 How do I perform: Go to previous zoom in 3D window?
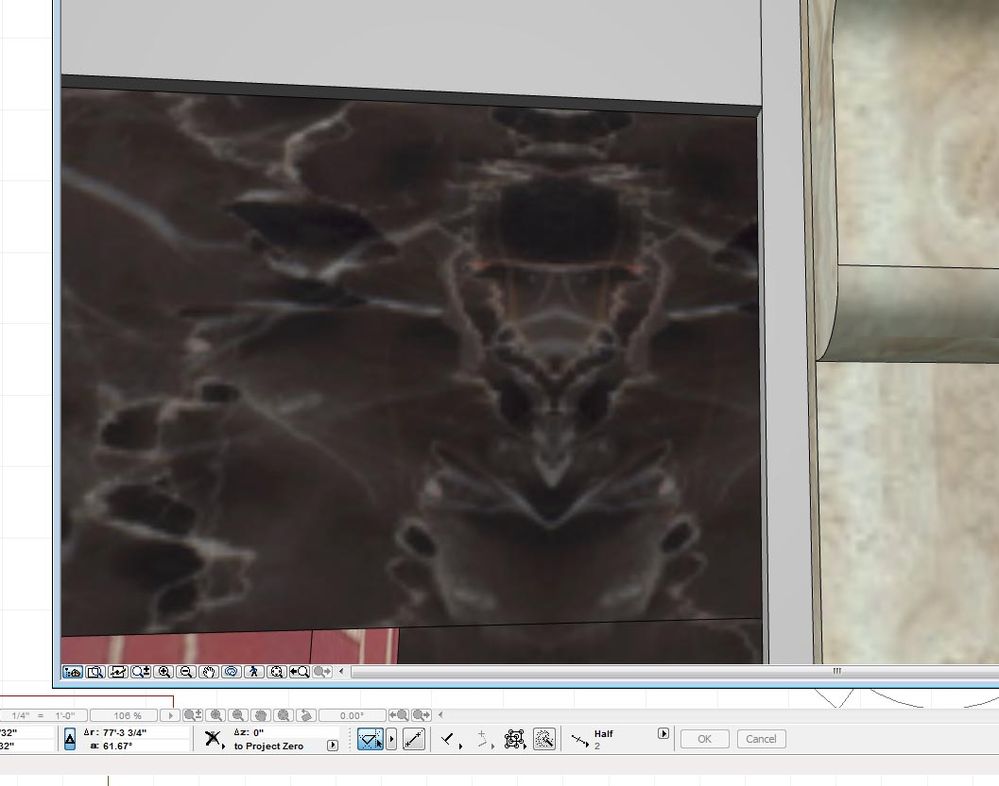pyautogui.click(x=299, y=671)
